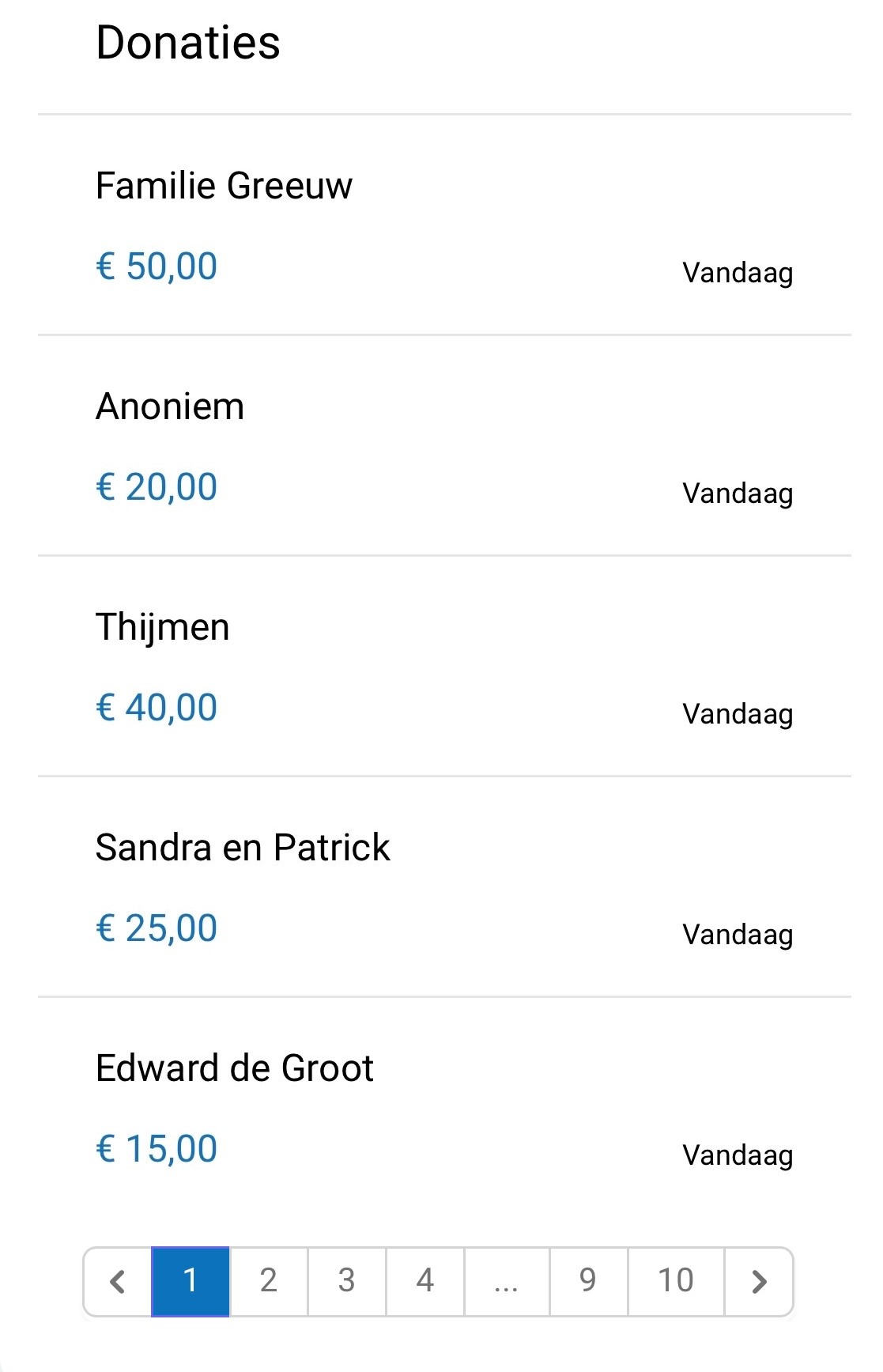Screen dimensions: 883x1372
Task: Go to page 10 of donations
Action: [676, 1281]
